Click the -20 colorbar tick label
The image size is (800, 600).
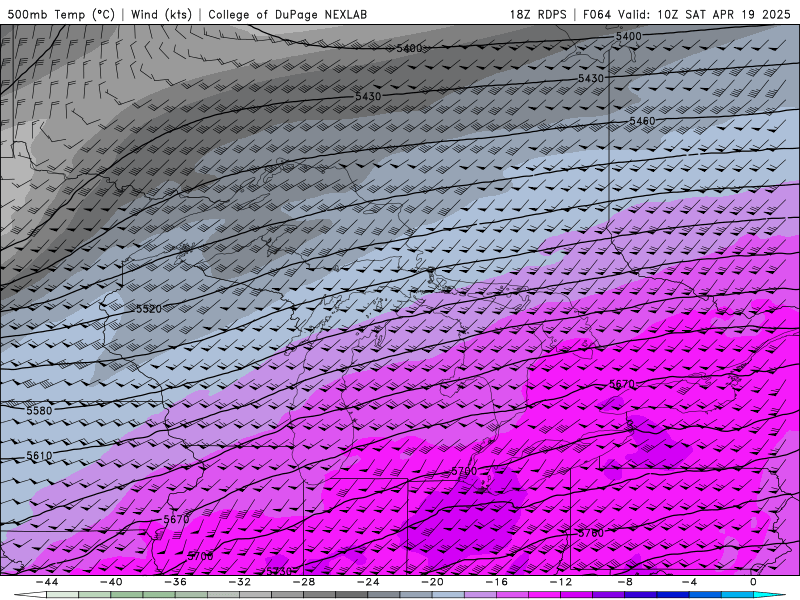(x=432, y=582)
